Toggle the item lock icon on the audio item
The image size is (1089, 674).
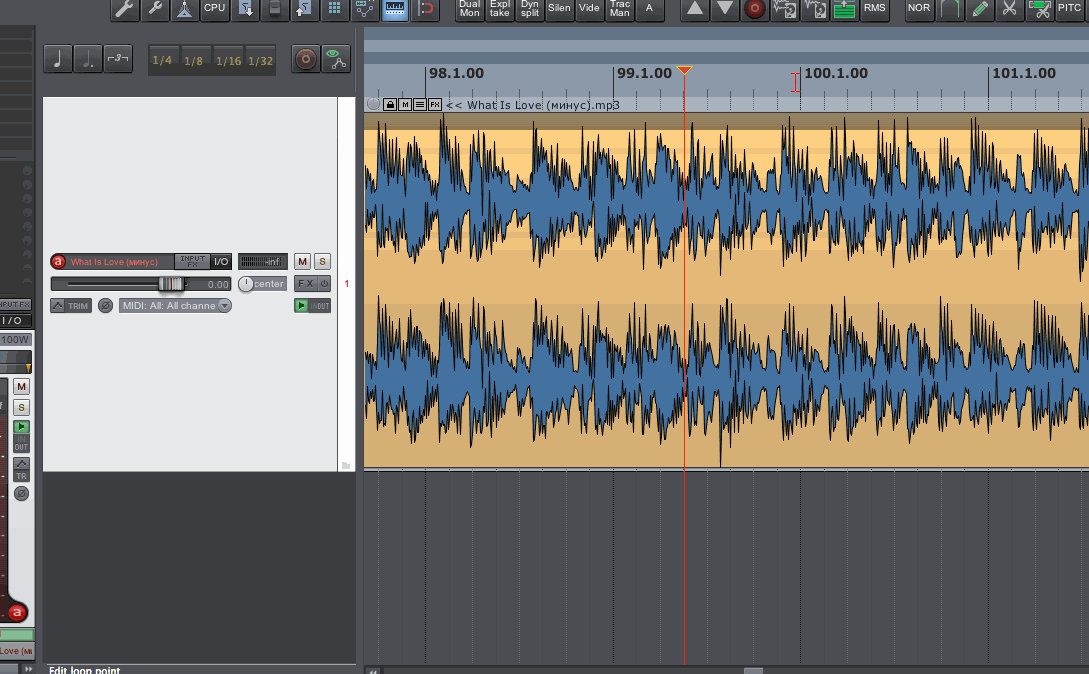click(390, 104)
